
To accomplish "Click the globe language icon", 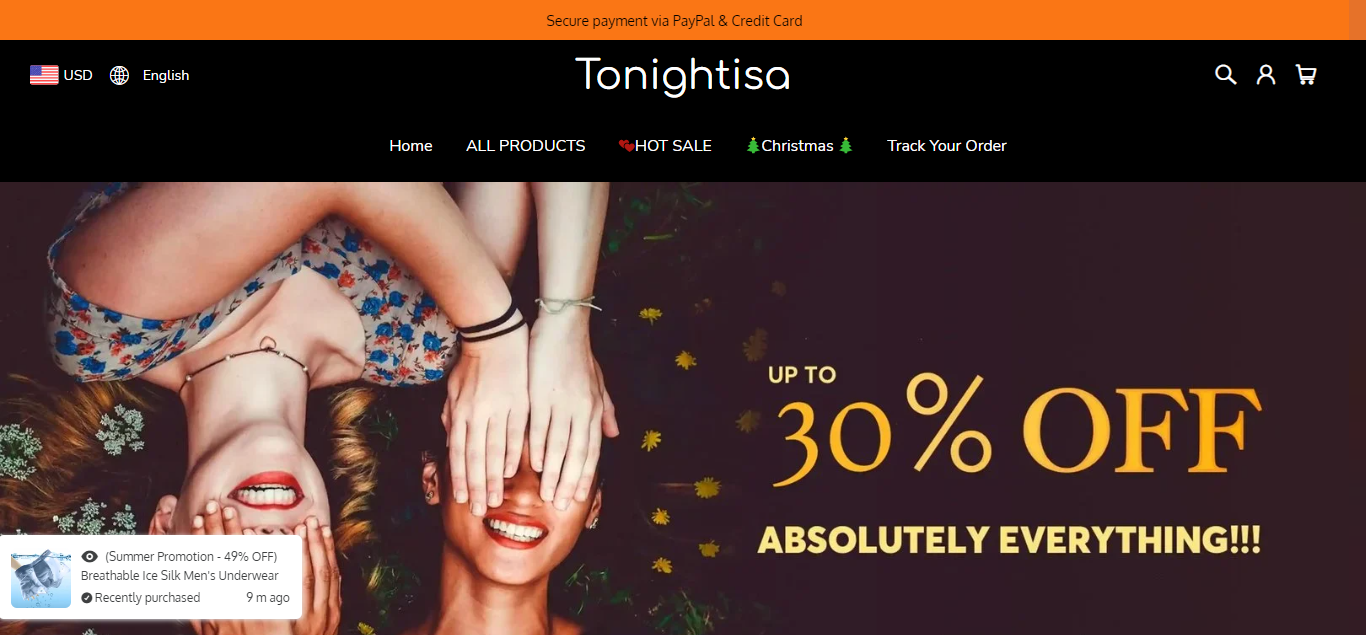I will pyautogui.click(x=120, y=75).
